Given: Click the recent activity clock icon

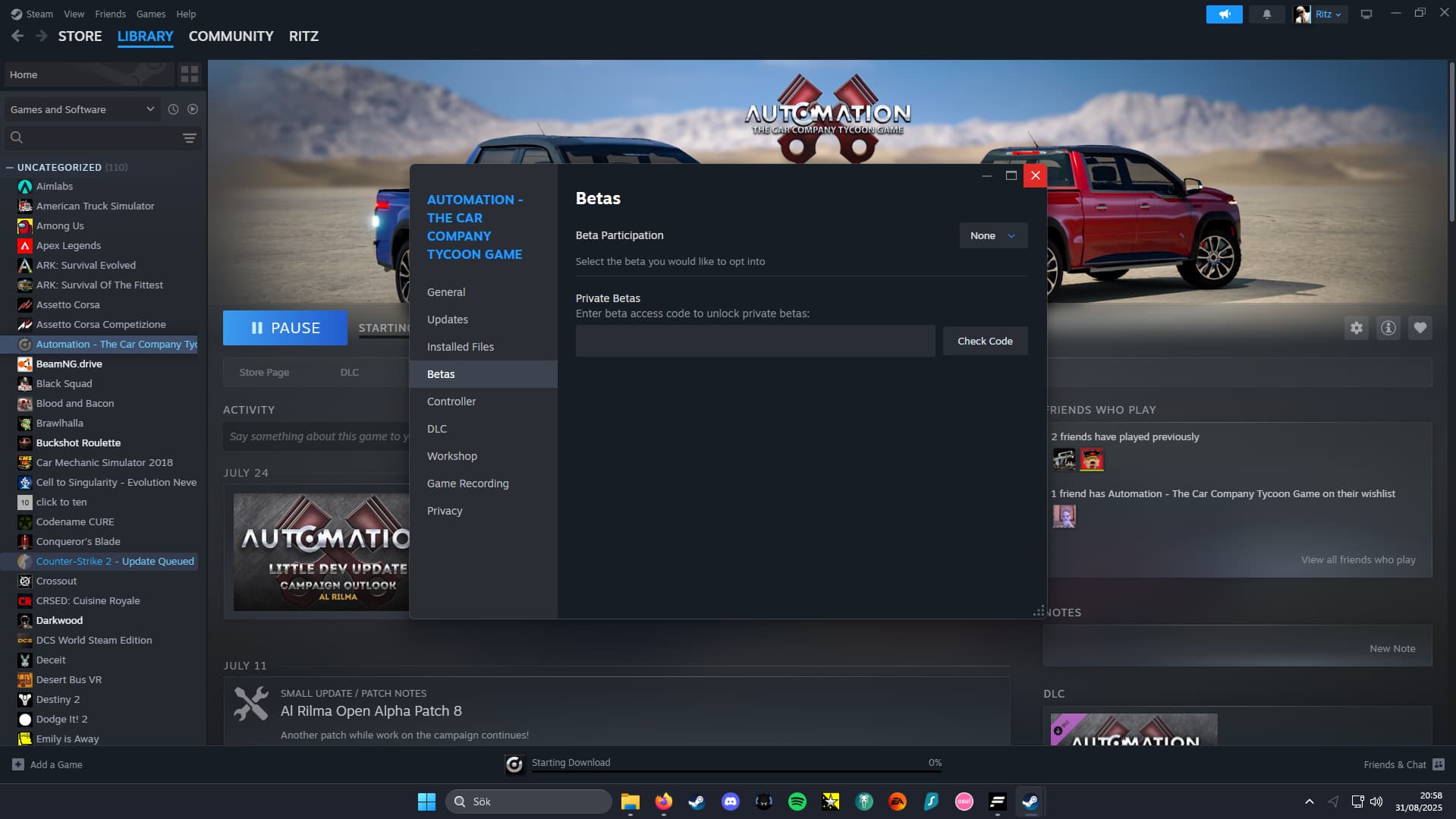Looking at the screenshot, I should (173, 109).
